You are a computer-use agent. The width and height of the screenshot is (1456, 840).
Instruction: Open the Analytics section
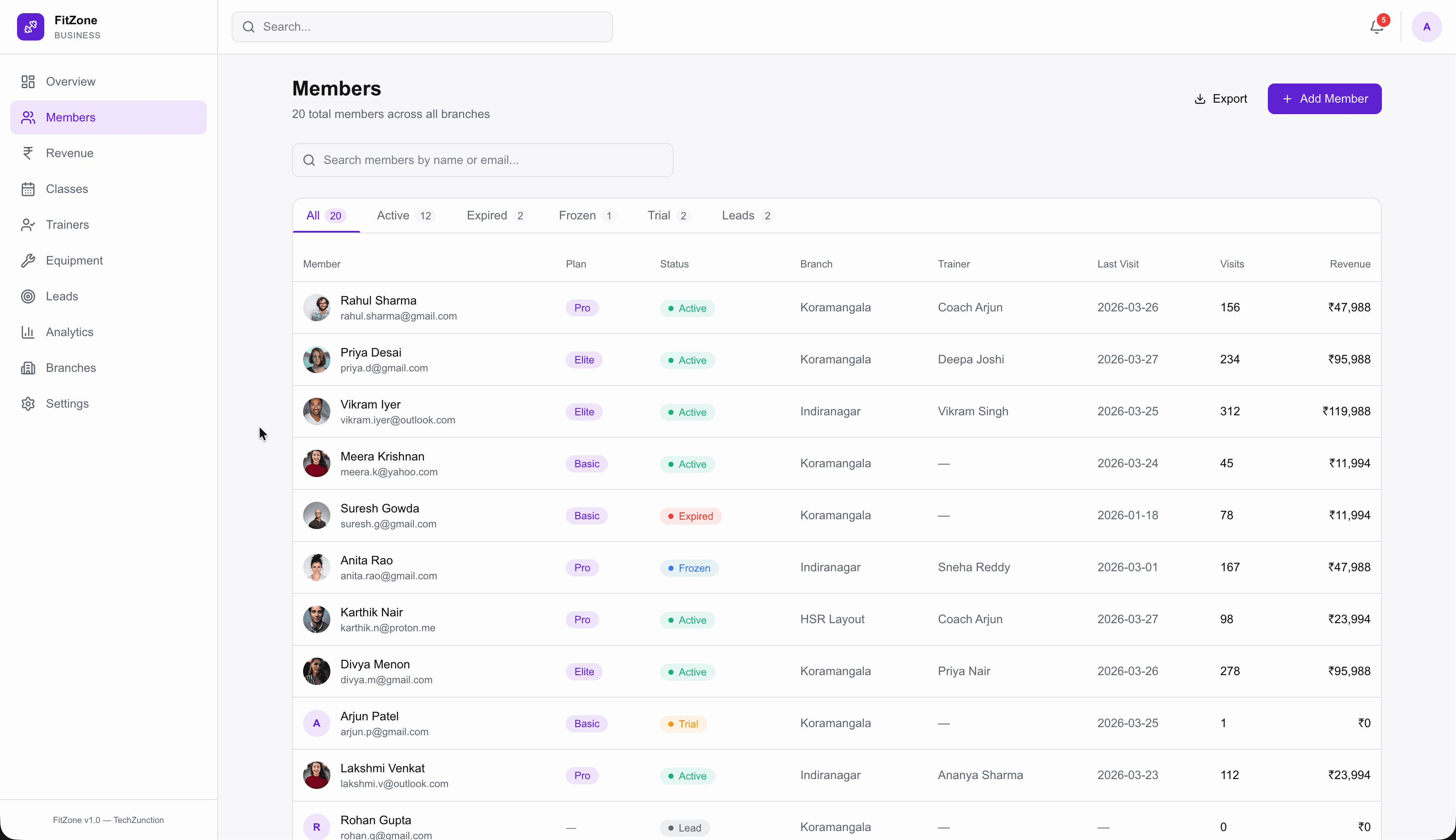70,332
